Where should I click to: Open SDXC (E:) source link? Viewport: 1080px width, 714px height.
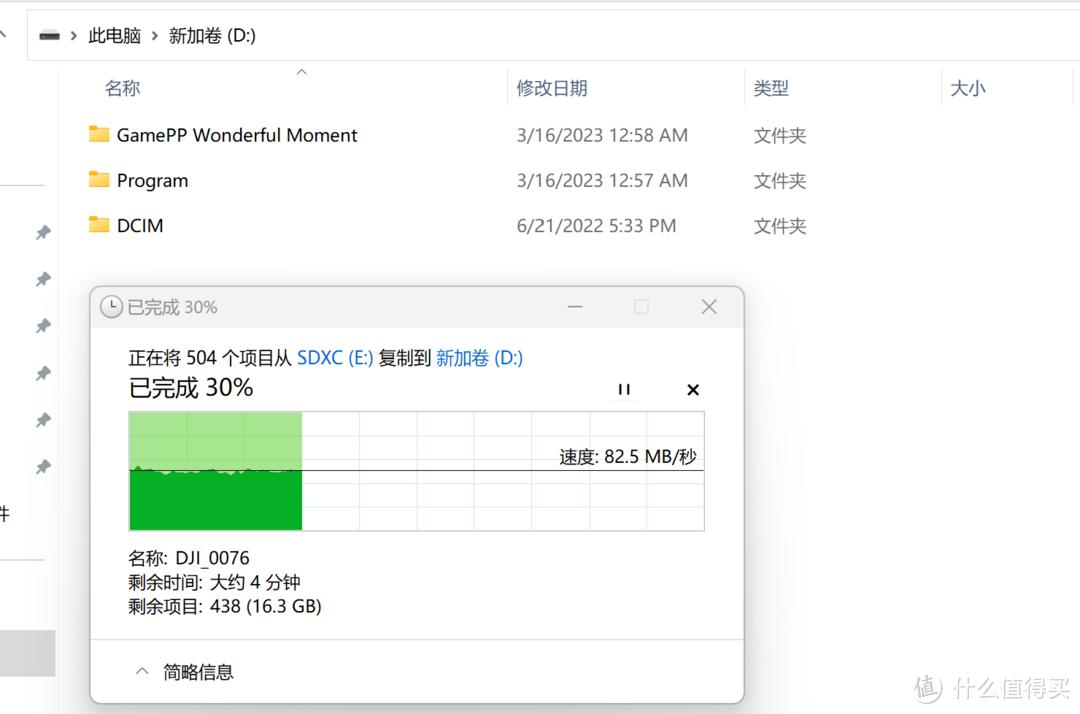click(x=335, y=357)
